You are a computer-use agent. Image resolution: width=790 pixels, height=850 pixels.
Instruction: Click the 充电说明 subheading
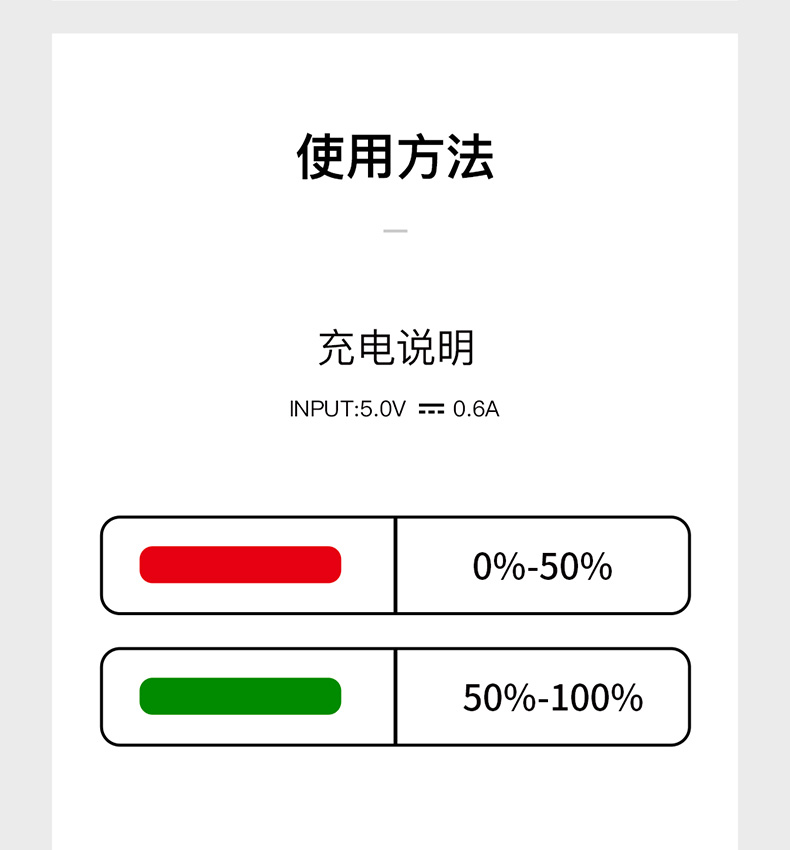point(396,347)
